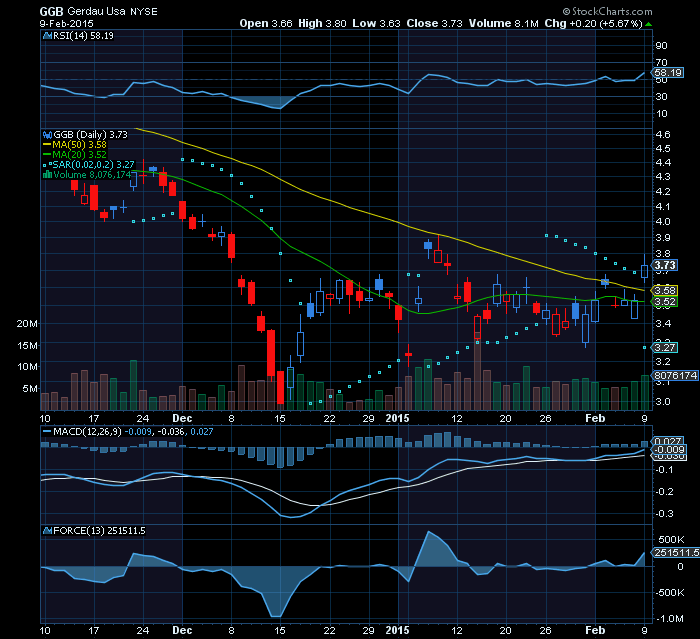Click Feb on the price chart date axis
Screen dimensions: 700x639
point(595,418)
